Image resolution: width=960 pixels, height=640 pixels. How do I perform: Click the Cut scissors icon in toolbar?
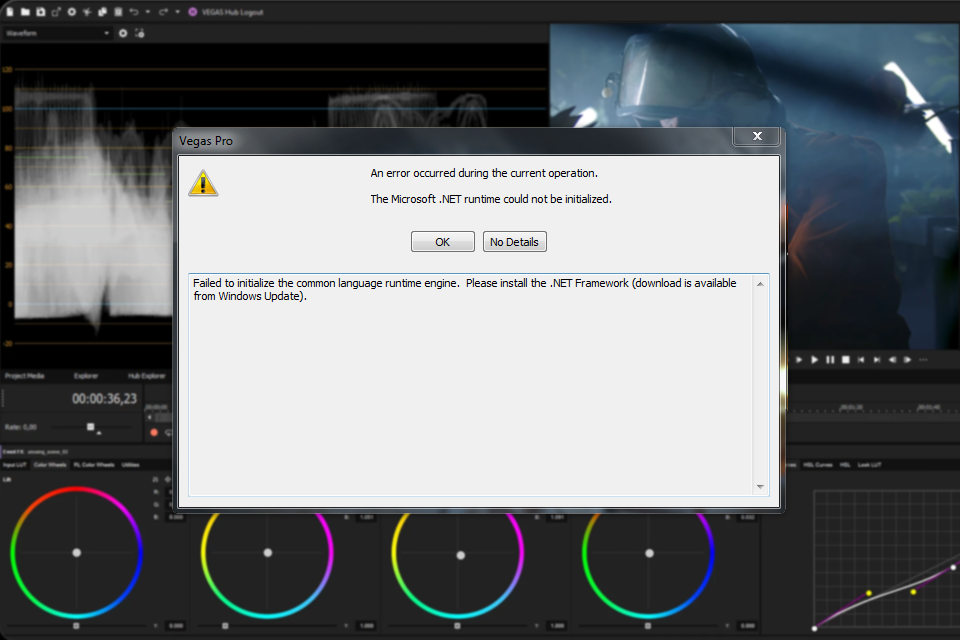point(87,12)
